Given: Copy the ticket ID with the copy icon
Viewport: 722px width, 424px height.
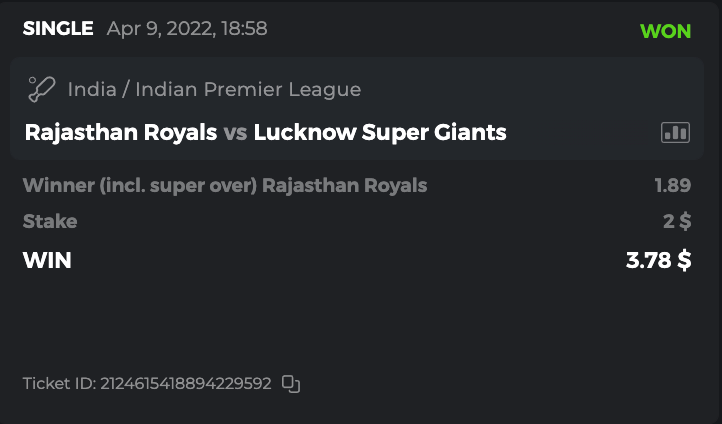Looking at the screenshot, I should click(291, 384).
